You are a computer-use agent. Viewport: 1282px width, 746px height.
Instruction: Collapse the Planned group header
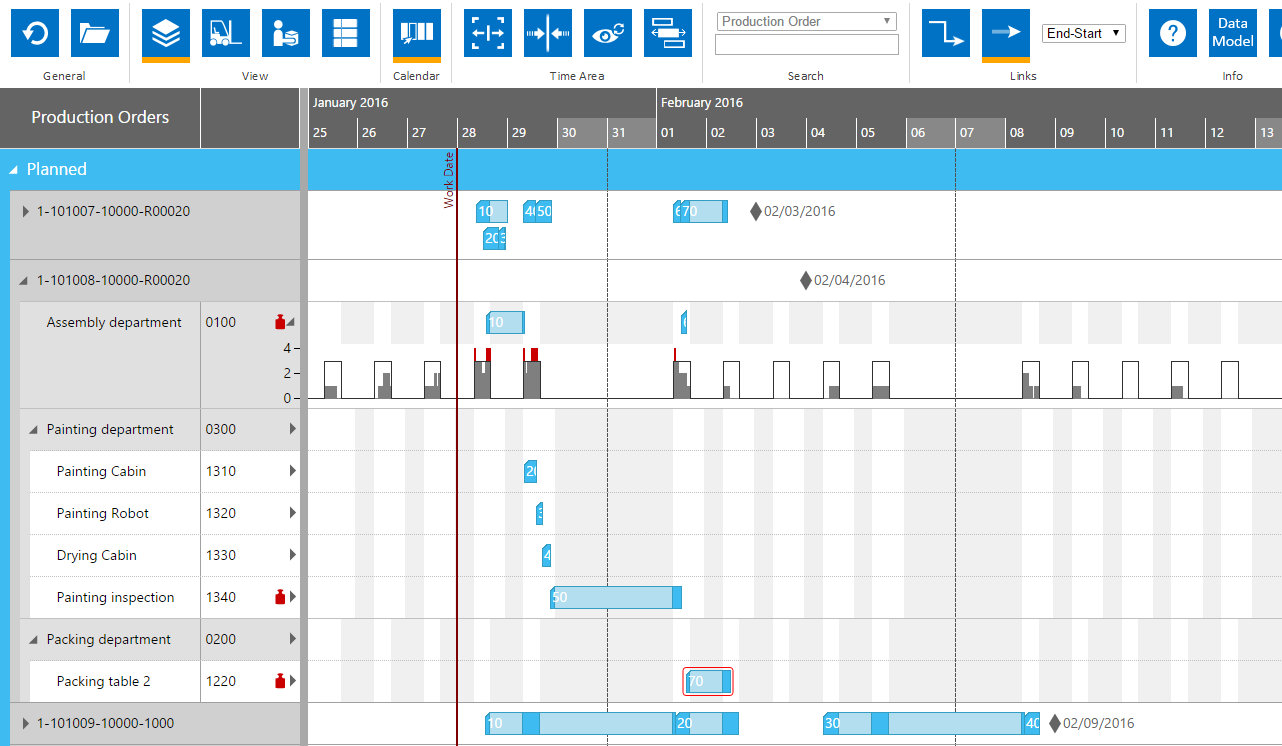point(14,170)
